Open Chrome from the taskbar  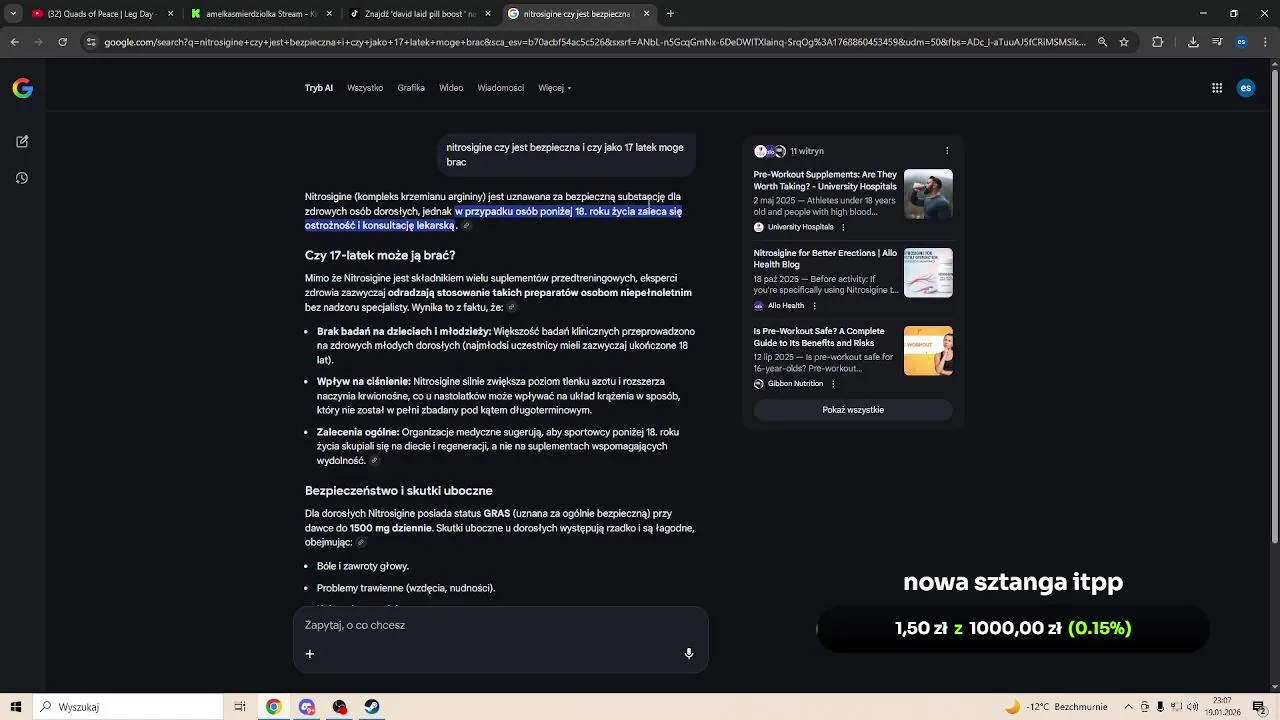click(x=273, y=707)
